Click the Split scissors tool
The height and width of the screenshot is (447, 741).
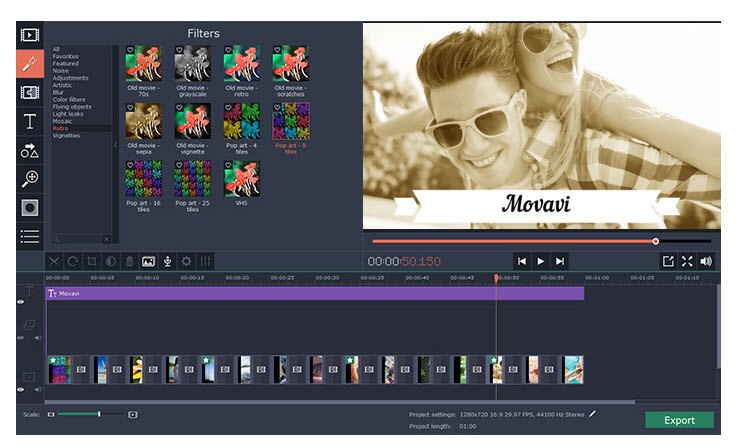coord(54,261)
